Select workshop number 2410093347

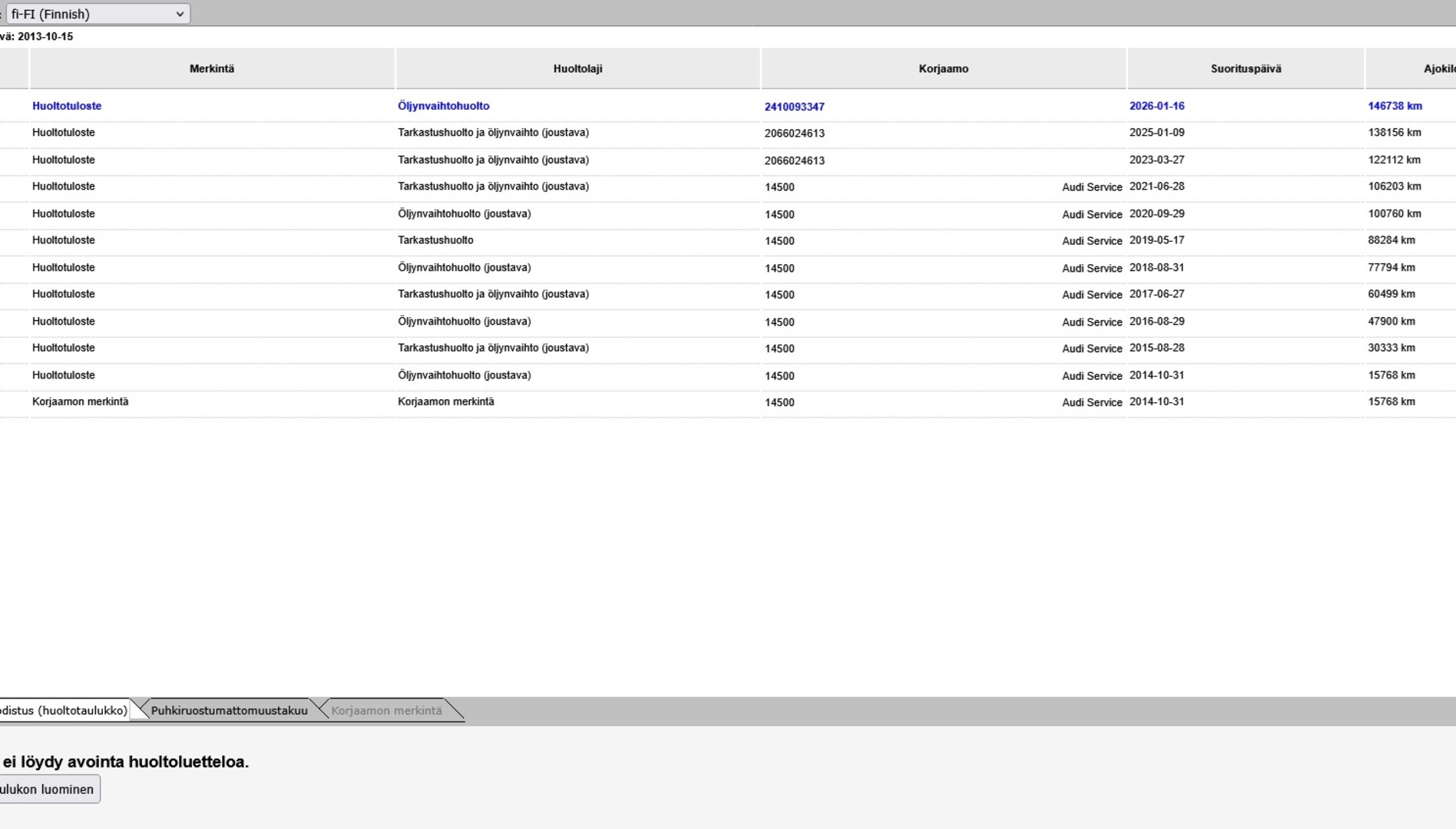pyautogui.click(x=794, y=107)
